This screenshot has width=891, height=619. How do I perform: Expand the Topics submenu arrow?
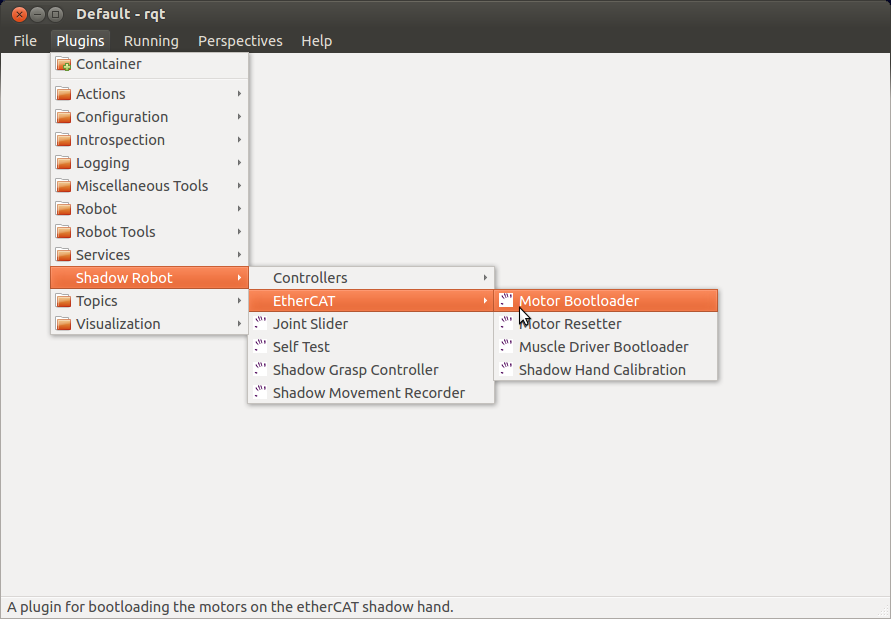(x=239, y=300)
